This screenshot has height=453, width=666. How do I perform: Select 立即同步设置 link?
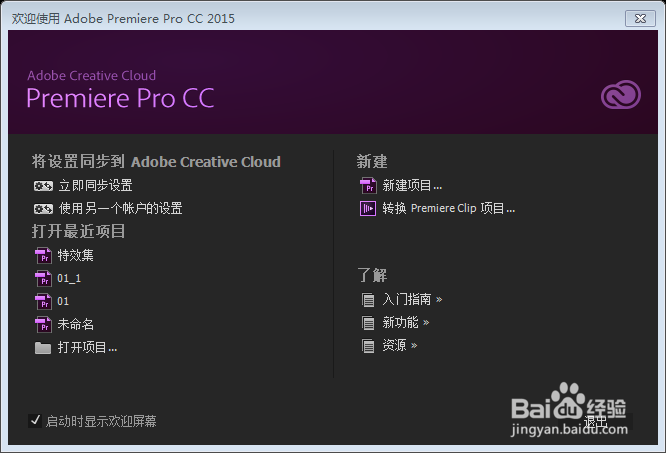96,186
